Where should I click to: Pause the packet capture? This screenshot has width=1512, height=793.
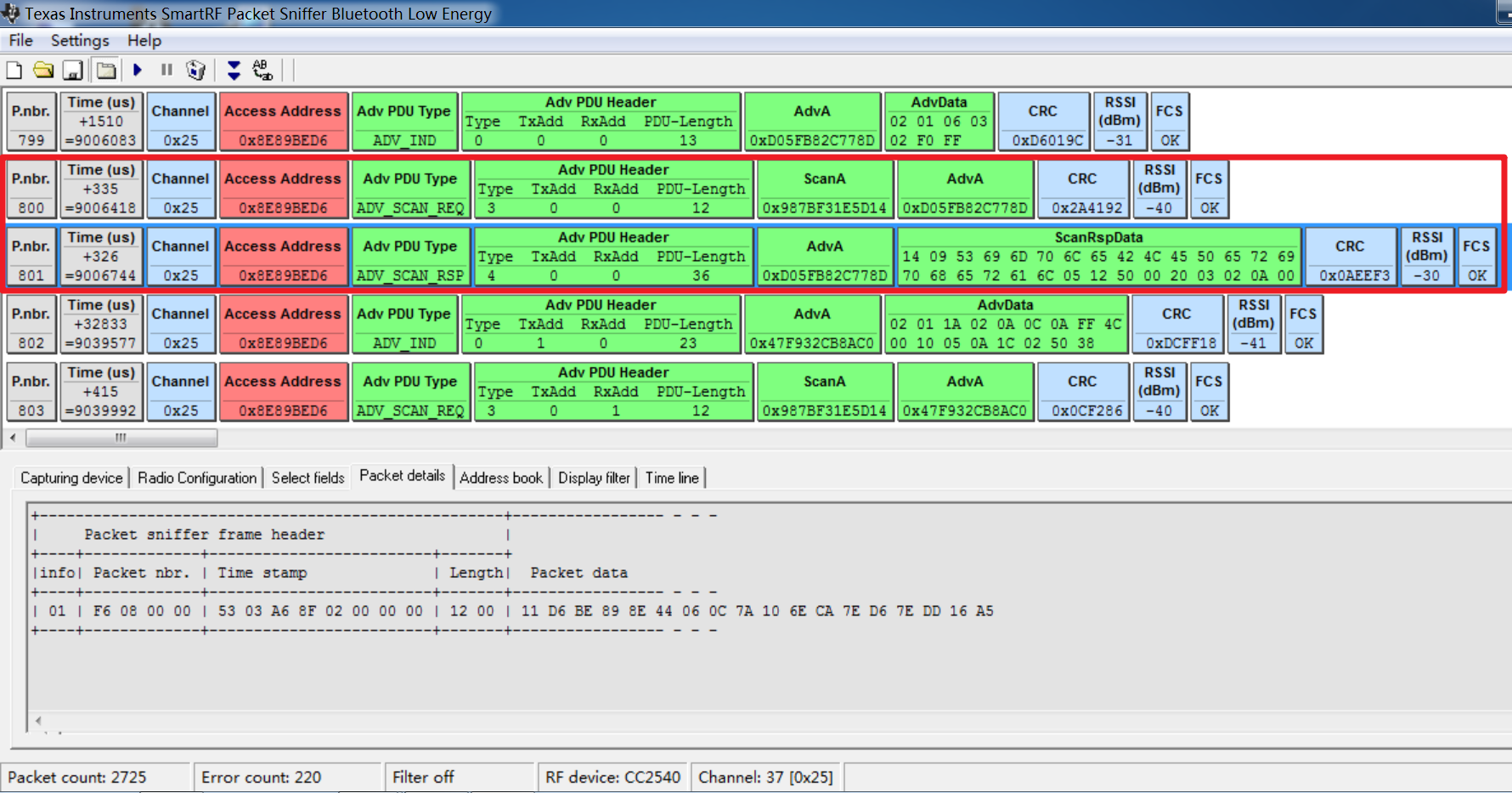click(166, 70)
